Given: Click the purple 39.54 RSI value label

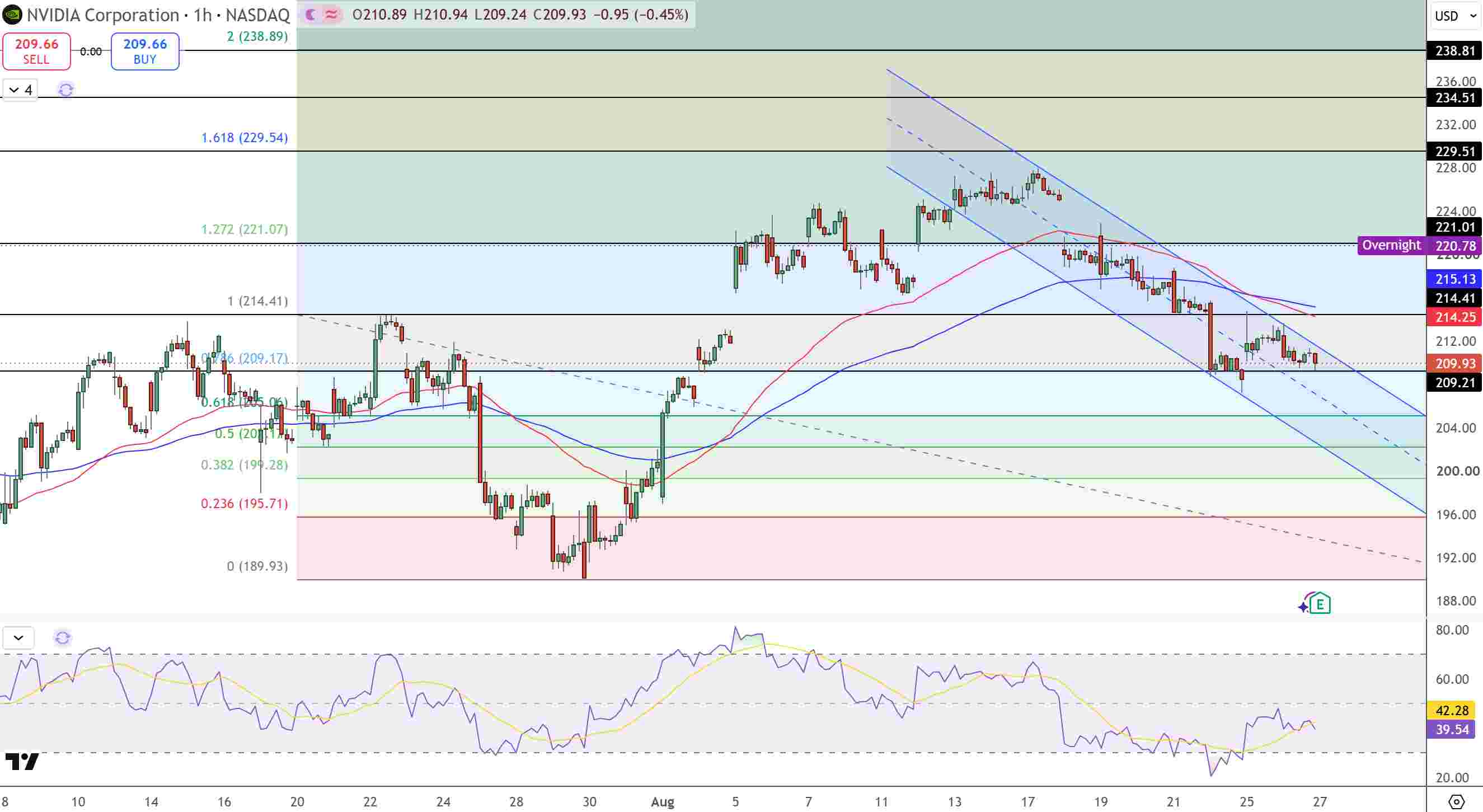Looking at the screenshot, I should click(1452, 730).
